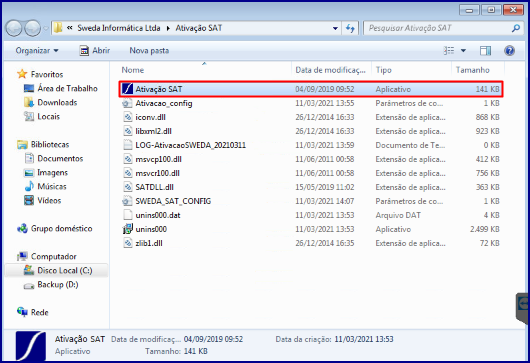Click the double chevron at breadcrumb start
The width and height of the screenshot is (530, 363).
(x=69, y=28)
